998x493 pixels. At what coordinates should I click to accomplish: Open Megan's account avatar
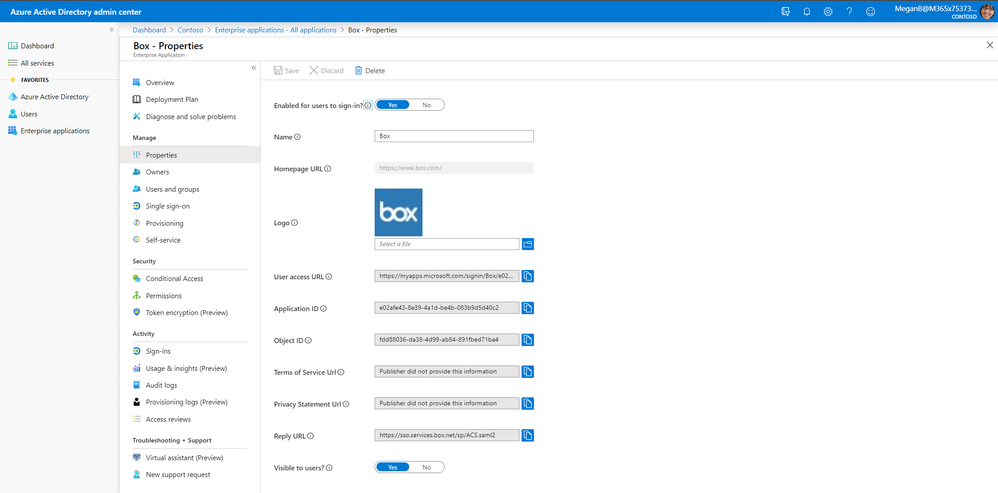987,11
